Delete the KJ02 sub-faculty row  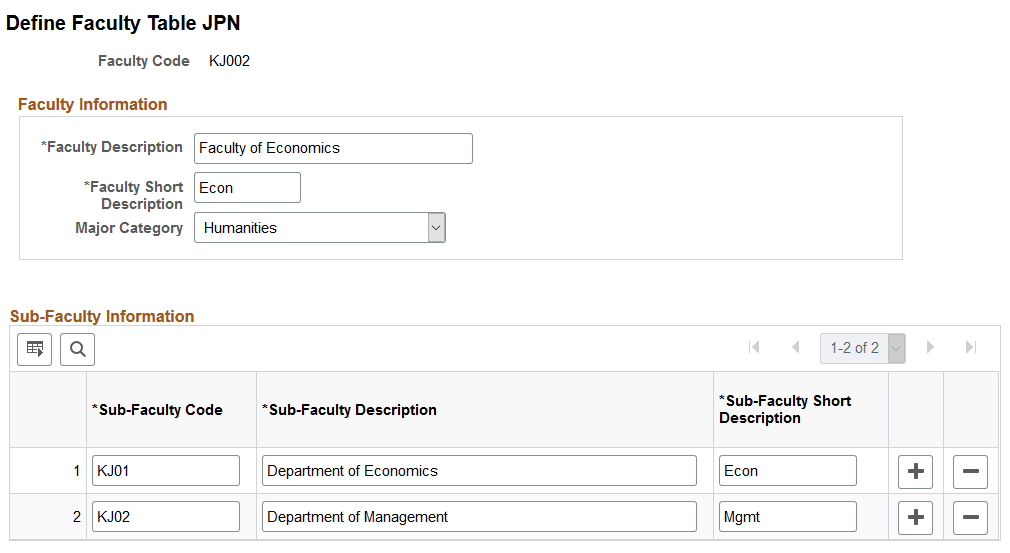tap(970, 517)
